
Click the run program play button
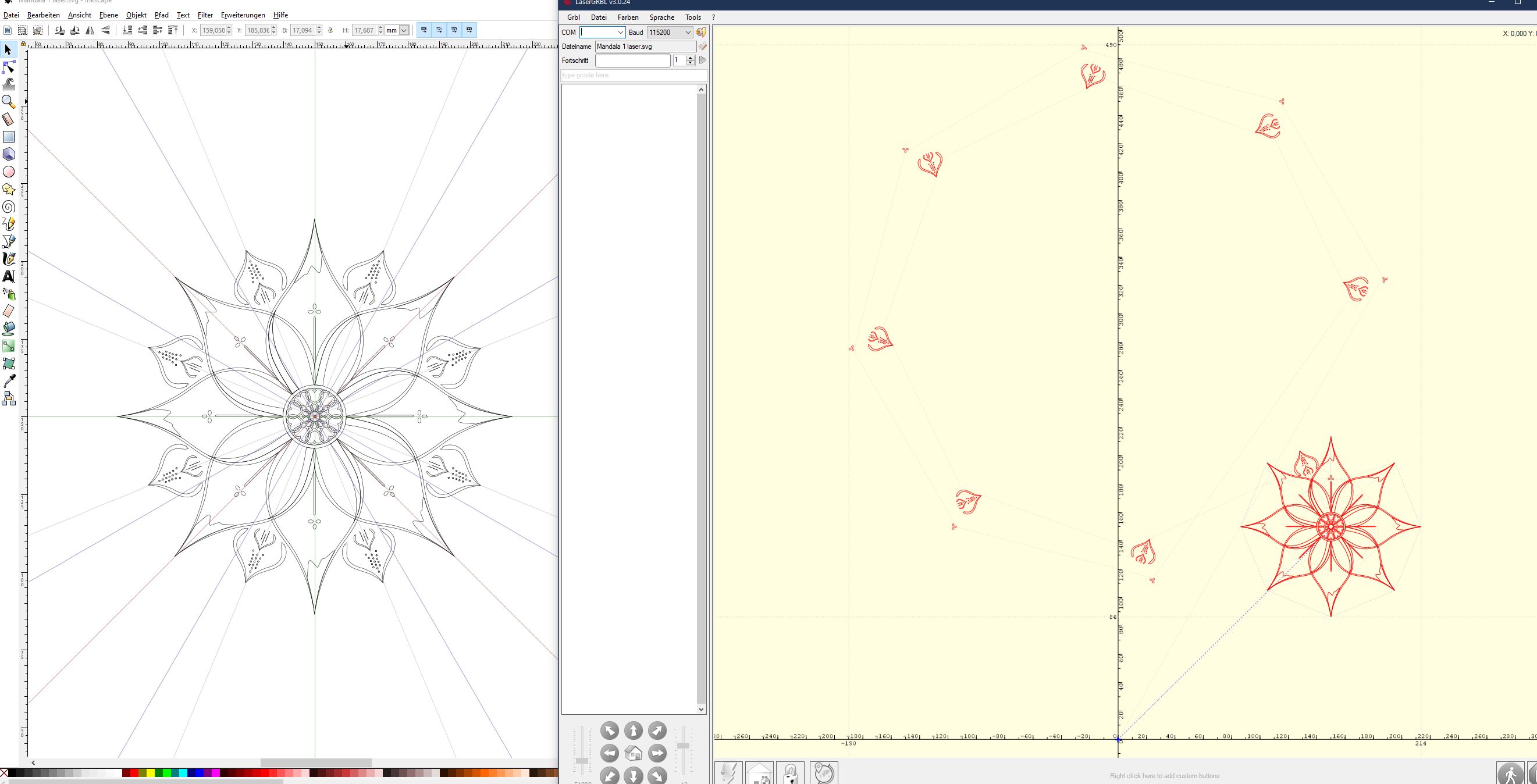(x=702, y=60)
